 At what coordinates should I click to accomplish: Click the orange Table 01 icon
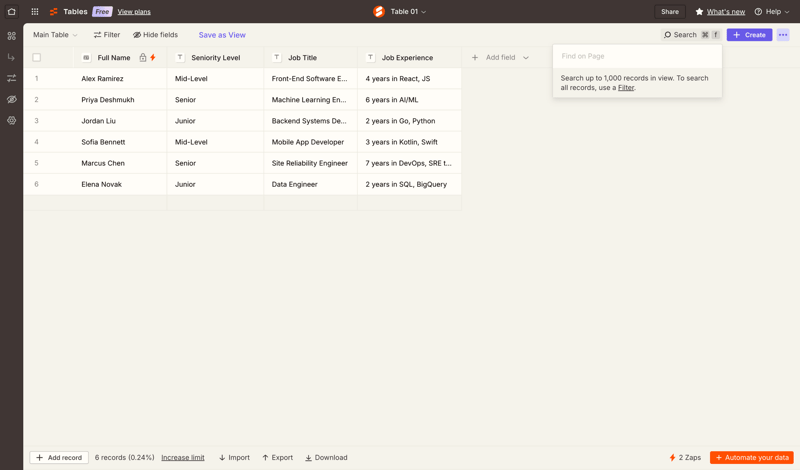pyautogui.click(x=379, y=11)
